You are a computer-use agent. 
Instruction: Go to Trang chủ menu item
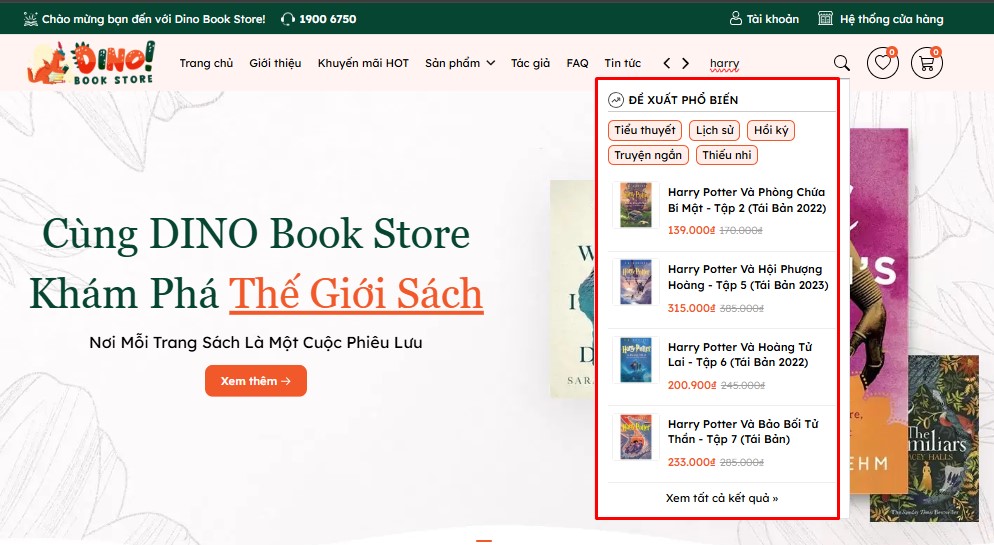pyautogui.click(x=206, y=63)
